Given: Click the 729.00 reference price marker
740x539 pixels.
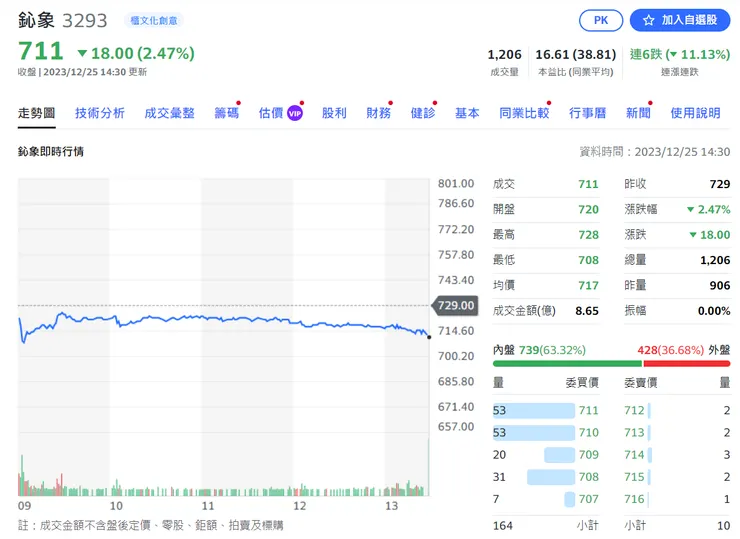Looking at the screenshot, I should point(455,305).
